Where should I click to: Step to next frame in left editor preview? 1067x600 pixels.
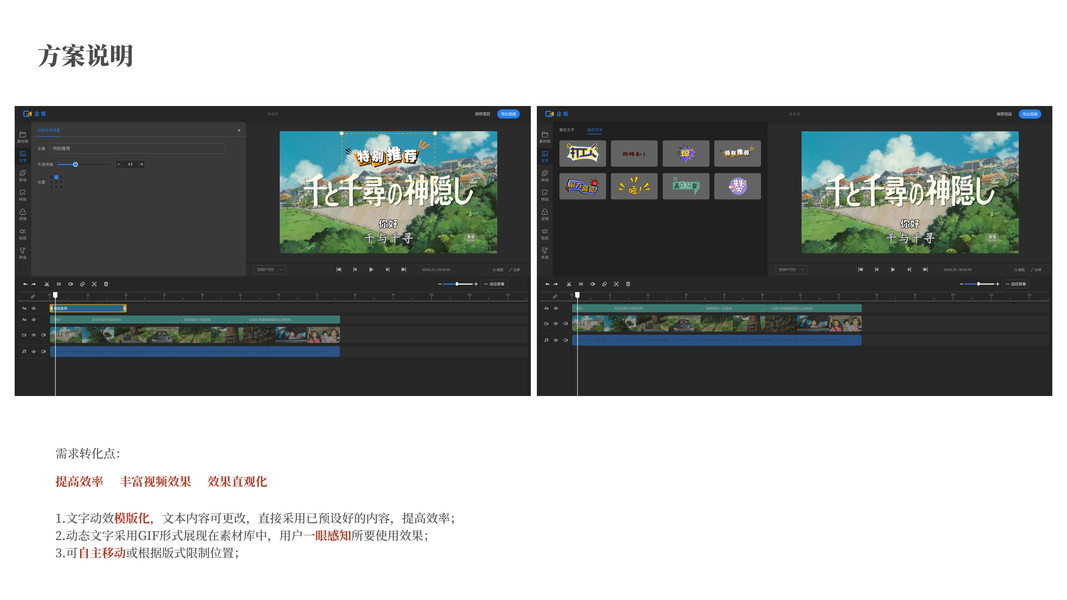pyautogui.click(x=387, y=269)
